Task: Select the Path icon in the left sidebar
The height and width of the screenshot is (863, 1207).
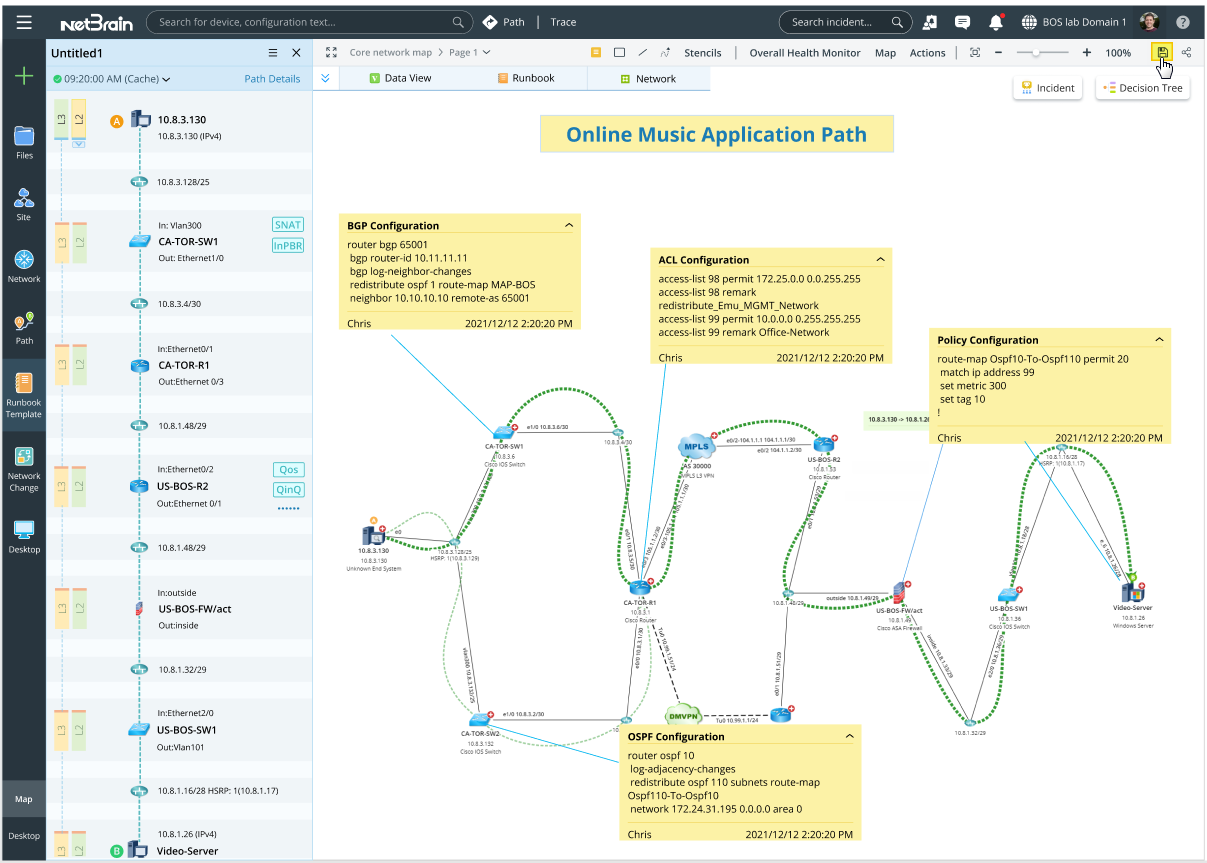Action: point(24,327)
